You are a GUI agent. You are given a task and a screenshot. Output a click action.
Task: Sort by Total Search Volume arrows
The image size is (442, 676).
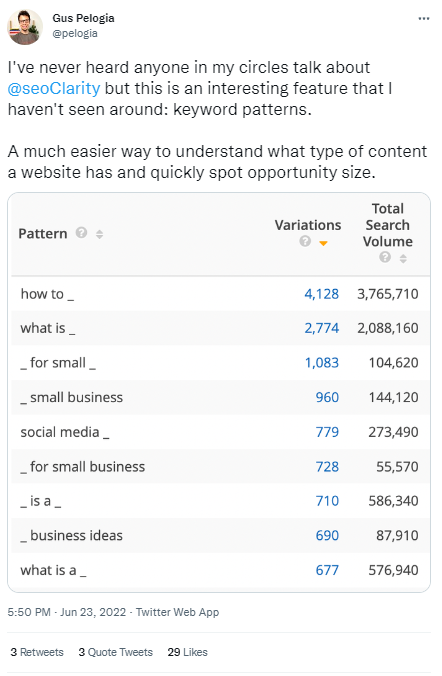point(403,258)
